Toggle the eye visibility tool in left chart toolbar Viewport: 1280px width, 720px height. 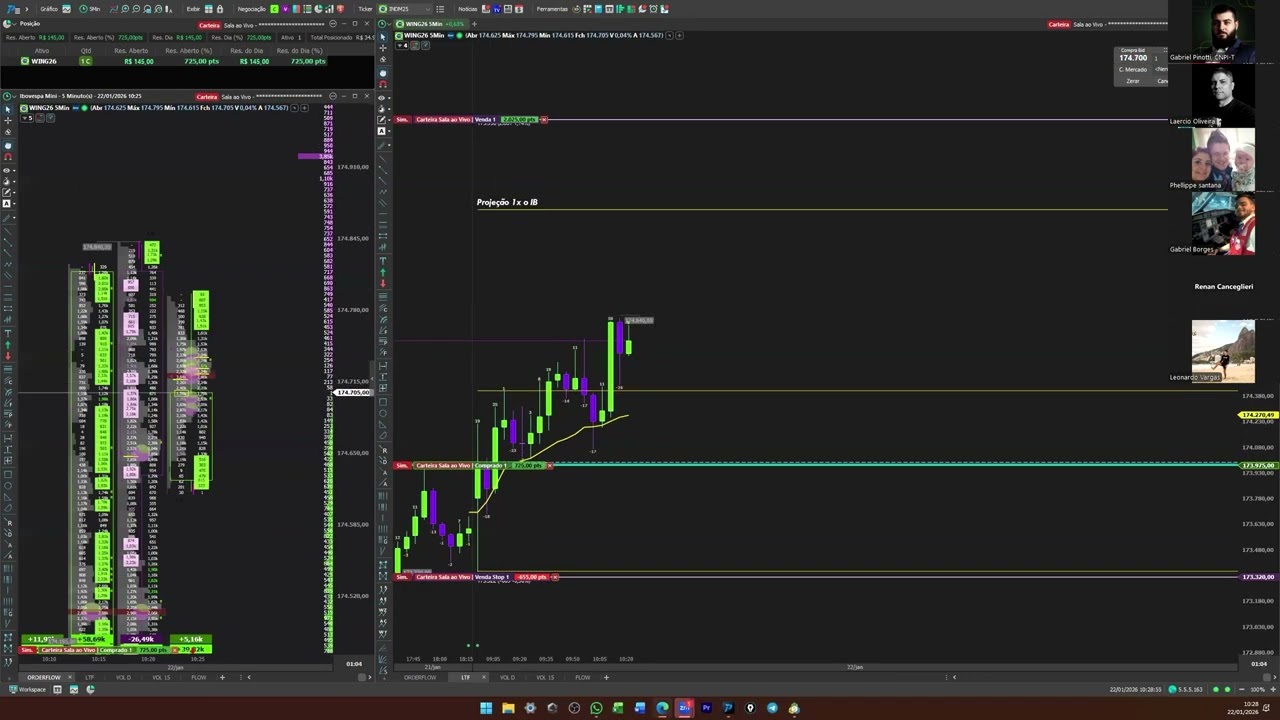coord(7,170)
